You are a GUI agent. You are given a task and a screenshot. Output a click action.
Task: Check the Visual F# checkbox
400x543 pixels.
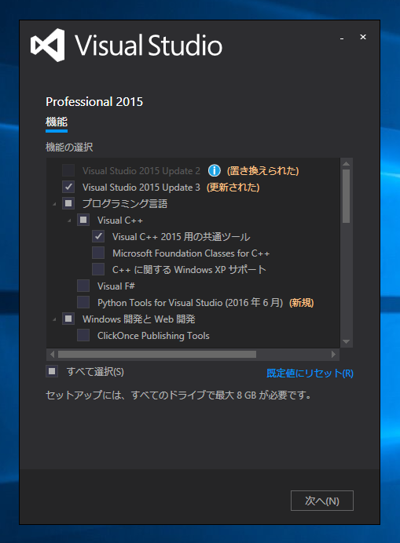click(x=83, y=286)
